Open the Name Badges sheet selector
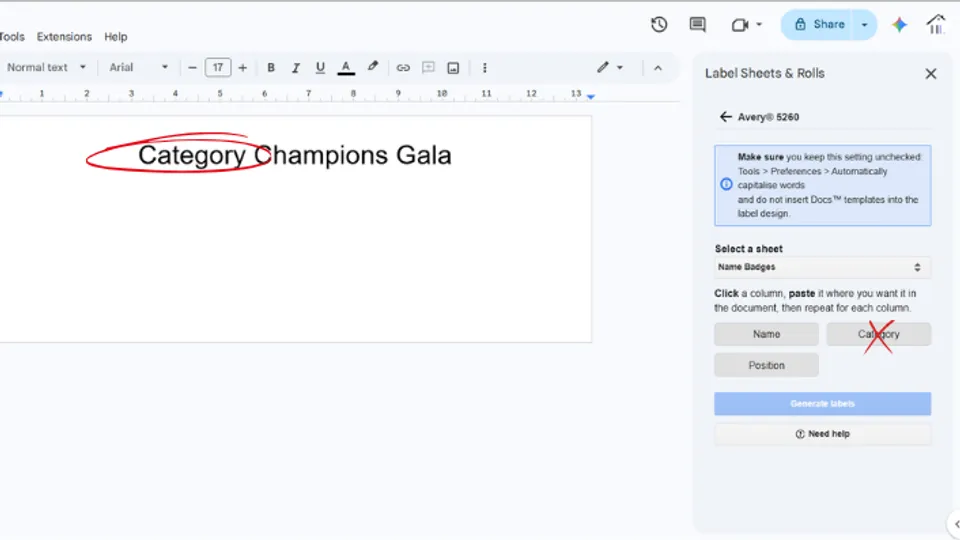Image resolution: width=960 pixels, height=540 pixels. [x=822, y=267]
